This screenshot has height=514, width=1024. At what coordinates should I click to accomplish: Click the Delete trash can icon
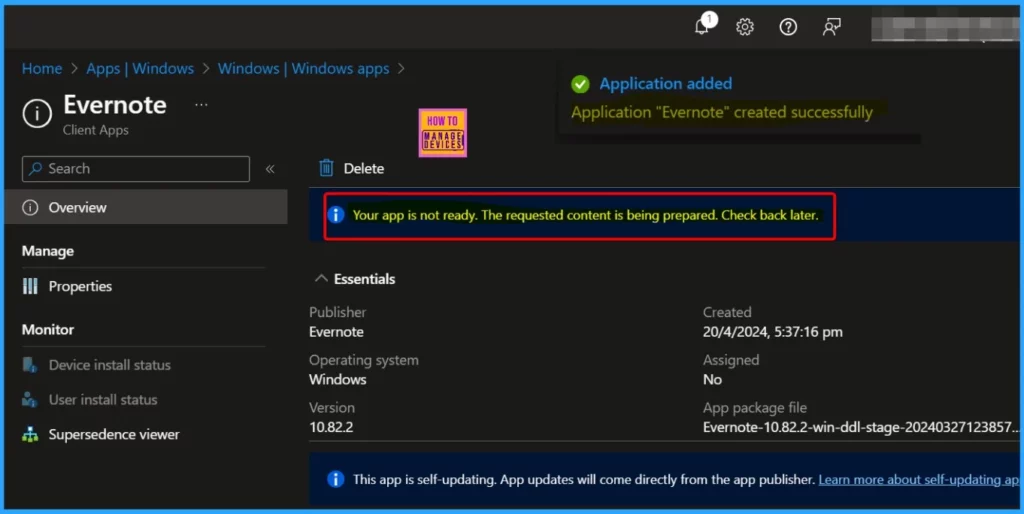point(326,169)
